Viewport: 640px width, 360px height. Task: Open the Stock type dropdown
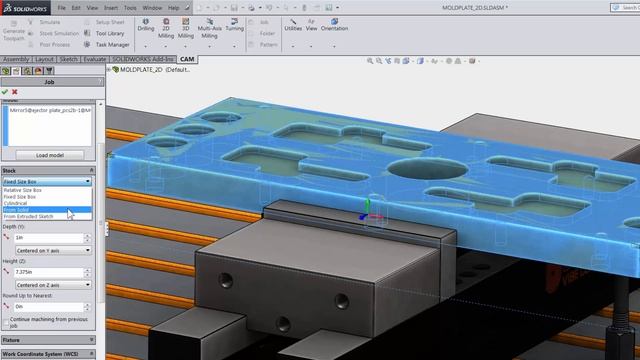pos(47,181)
